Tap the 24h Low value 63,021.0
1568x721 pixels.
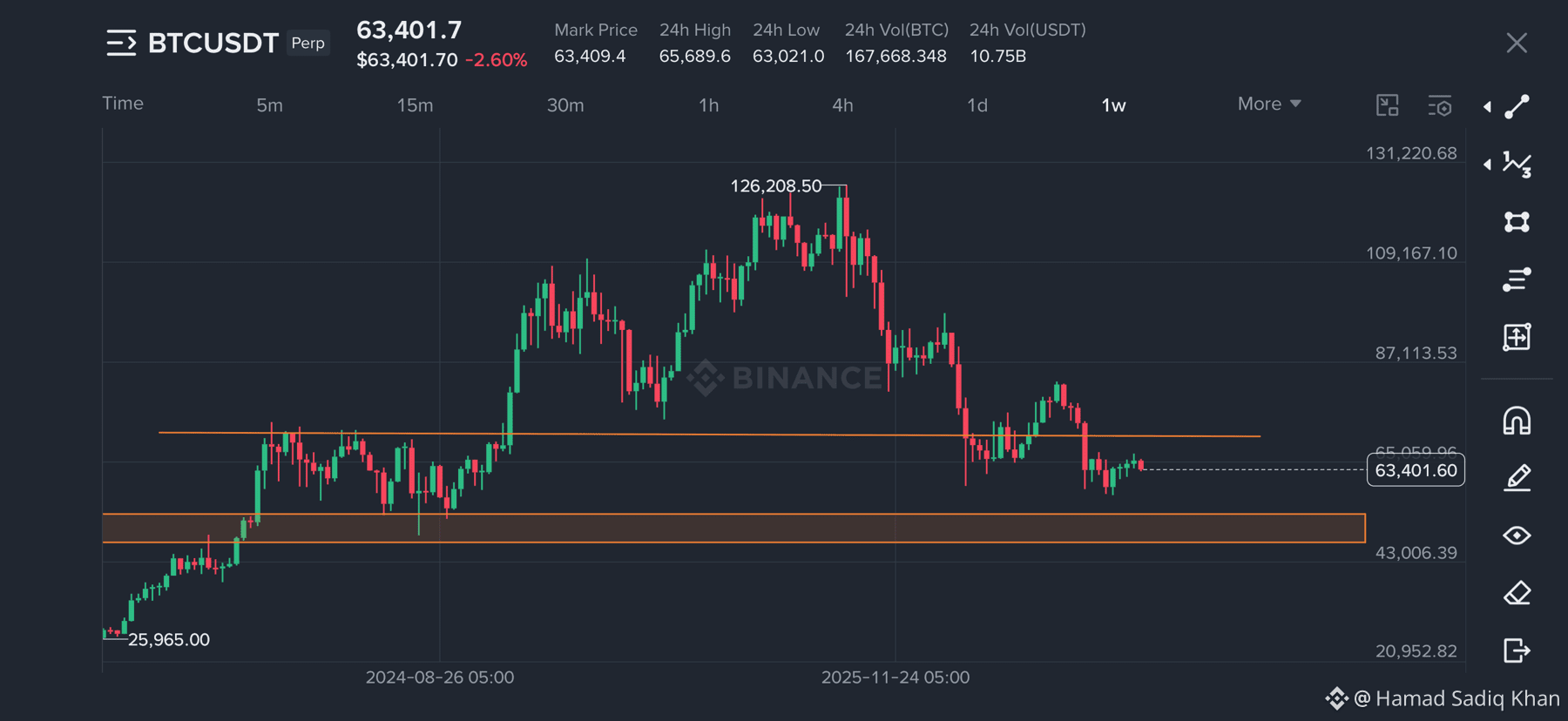[788, 56]
